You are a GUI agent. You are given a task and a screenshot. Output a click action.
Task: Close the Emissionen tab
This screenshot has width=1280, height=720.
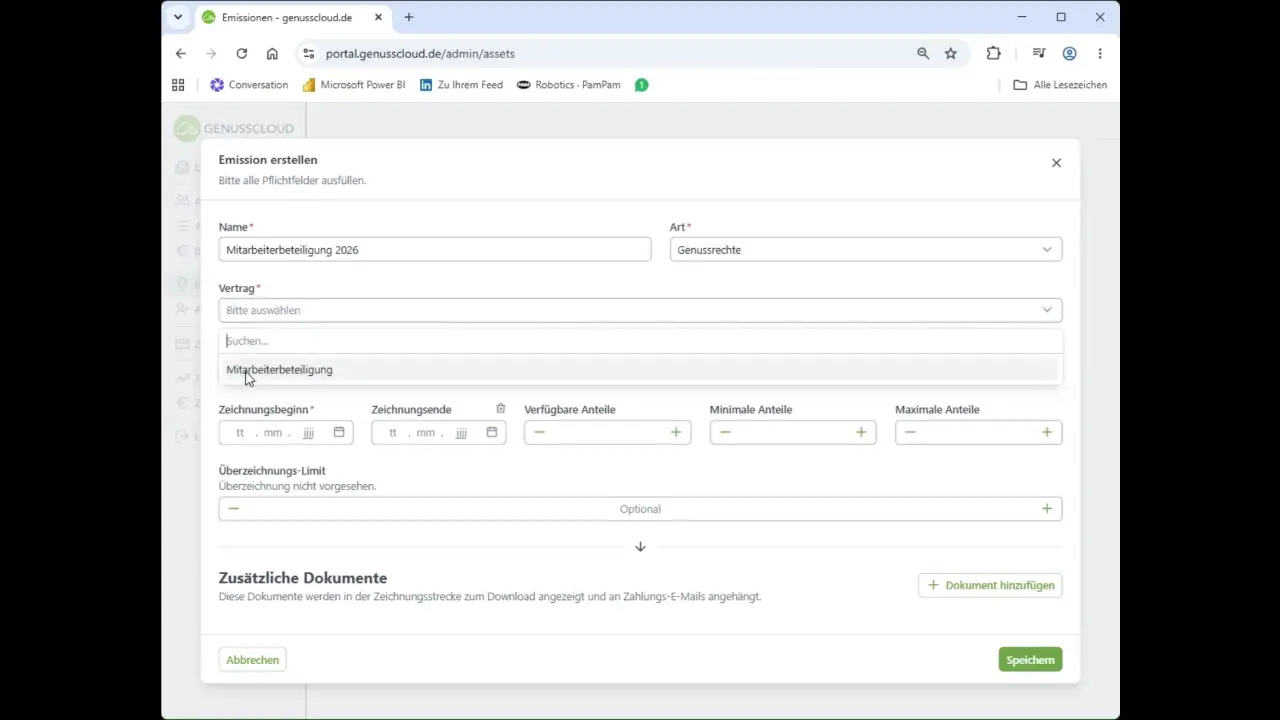[378, 17]
